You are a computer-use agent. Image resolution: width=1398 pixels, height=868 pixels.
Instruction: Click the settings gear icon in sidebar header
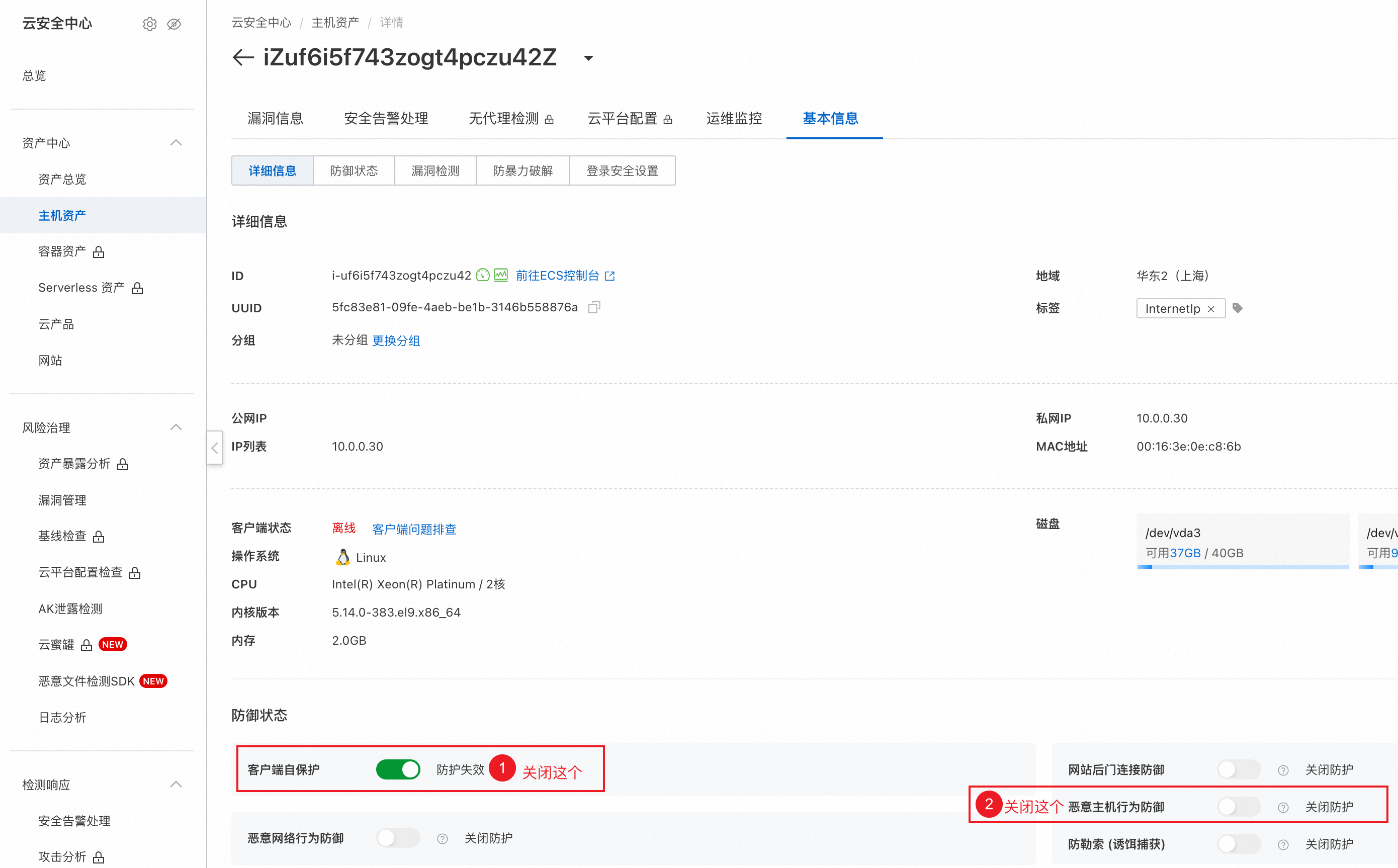[149, 24]
